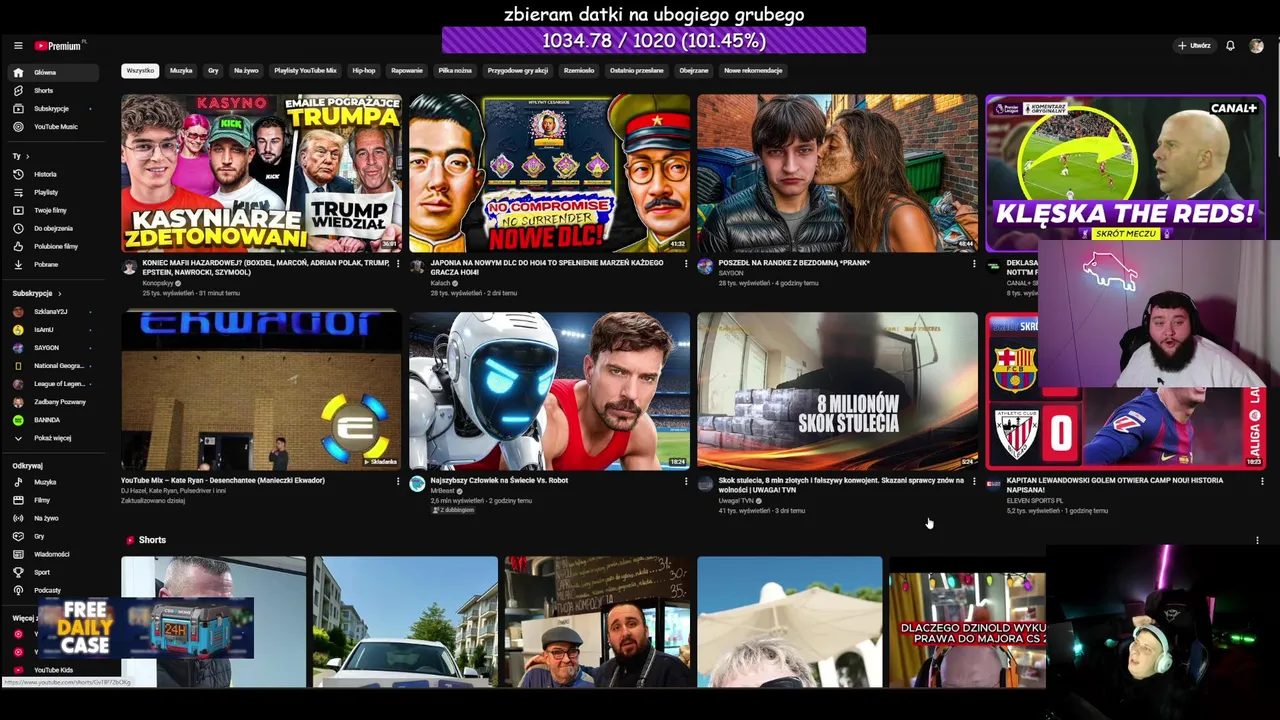Open the SzklanaY2J subscription channel
This screenshot has height=720, width=1280.
(53, 312)
